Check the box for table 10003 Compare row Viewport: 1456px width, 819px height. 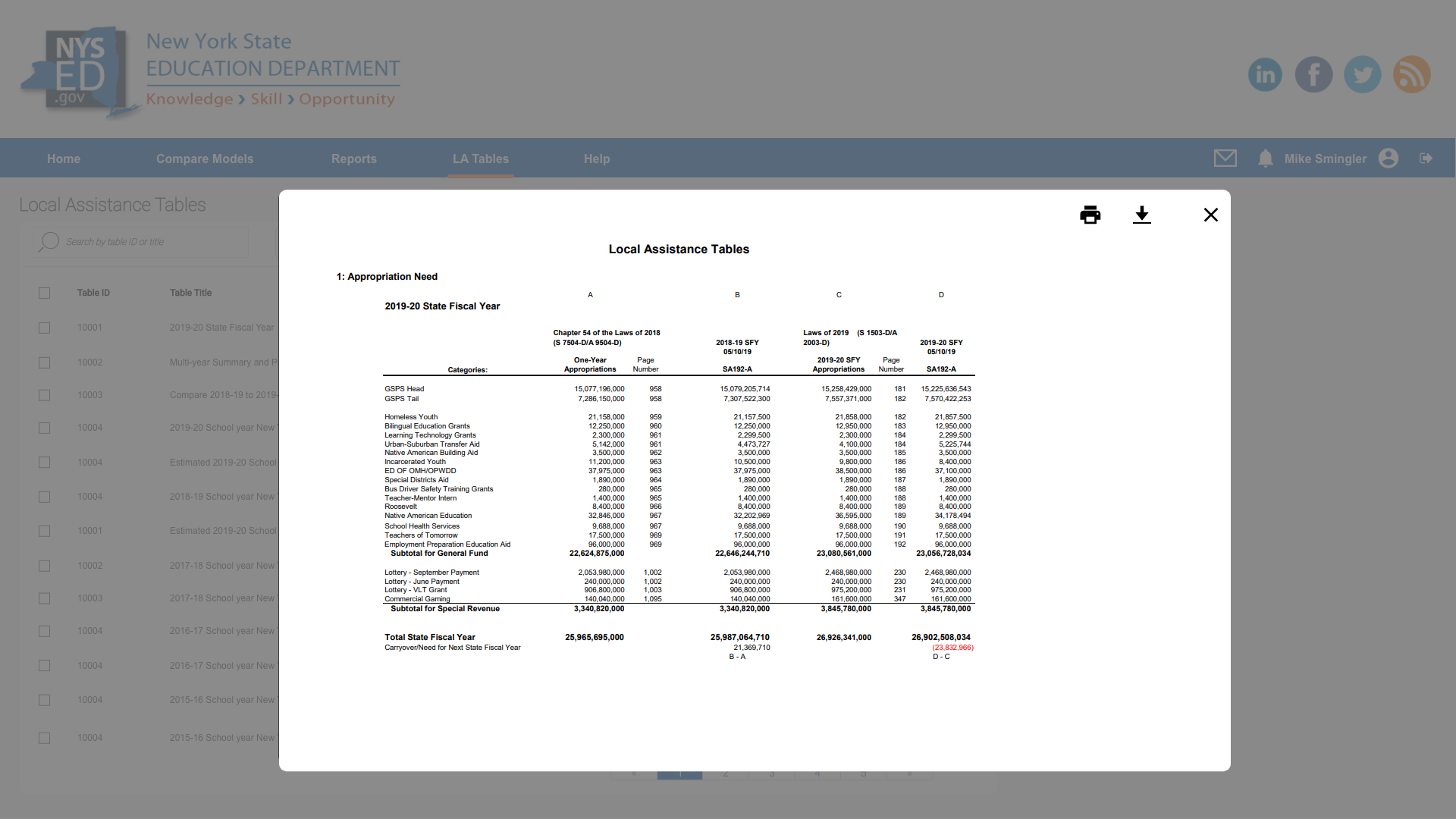(x=45, y=395)
